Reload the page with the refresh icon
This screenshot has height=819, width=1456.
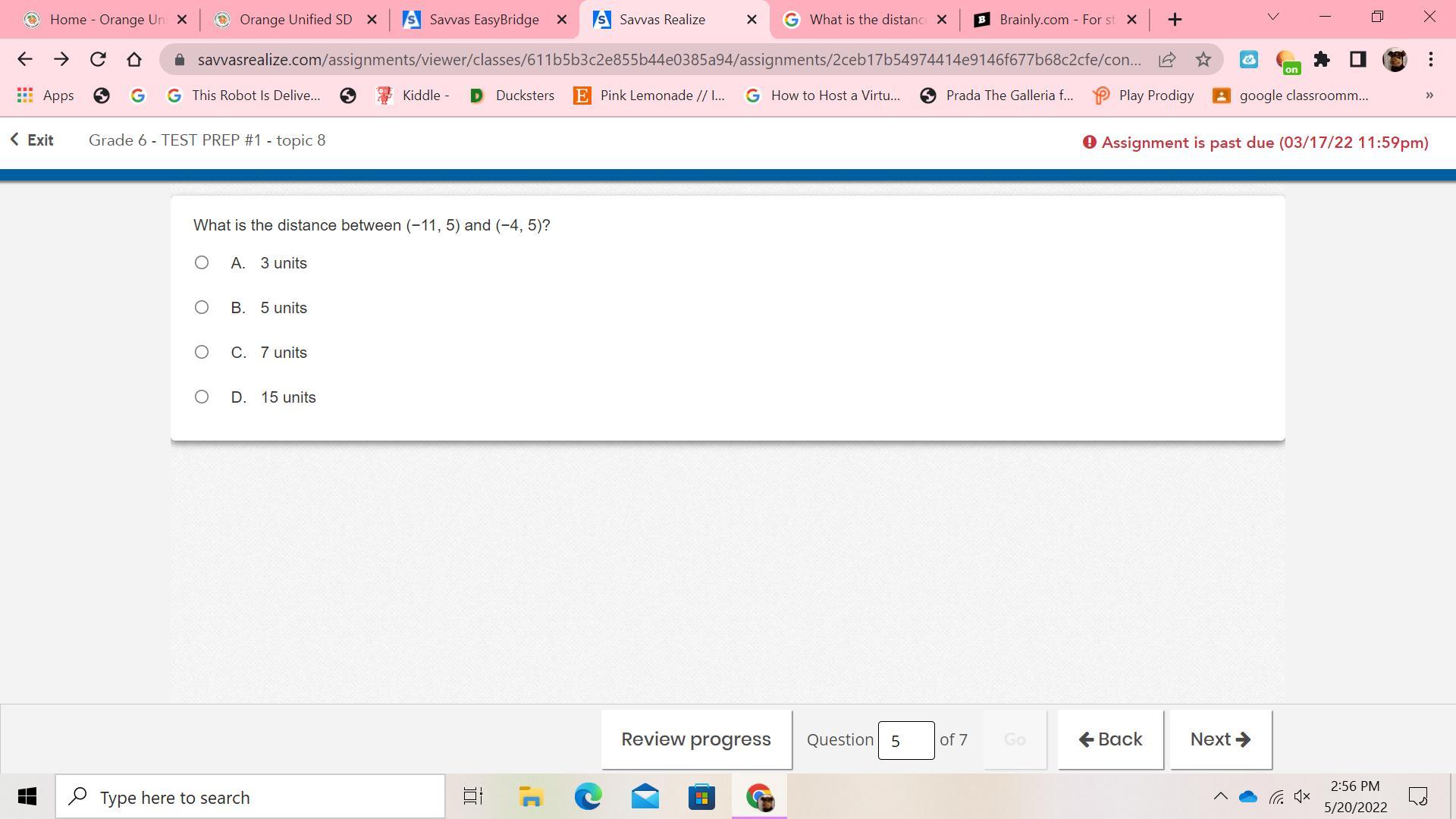click(98, 59)
